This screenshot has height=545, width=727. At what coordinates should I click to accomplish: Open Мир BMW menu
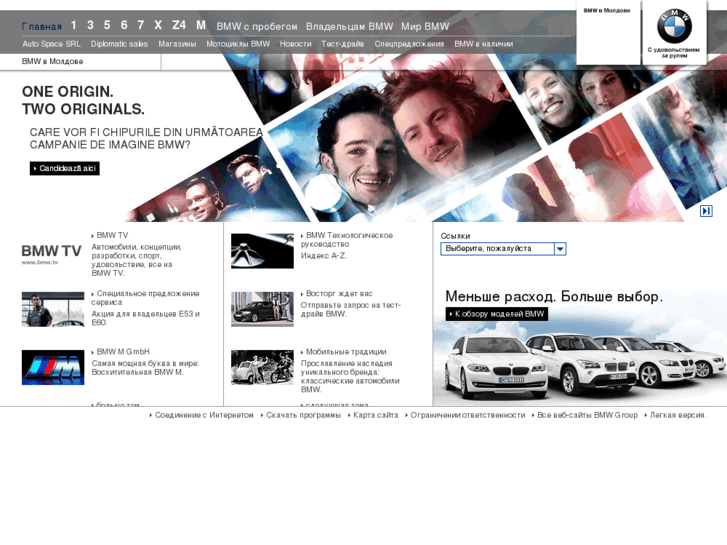(x=425, y=26)
